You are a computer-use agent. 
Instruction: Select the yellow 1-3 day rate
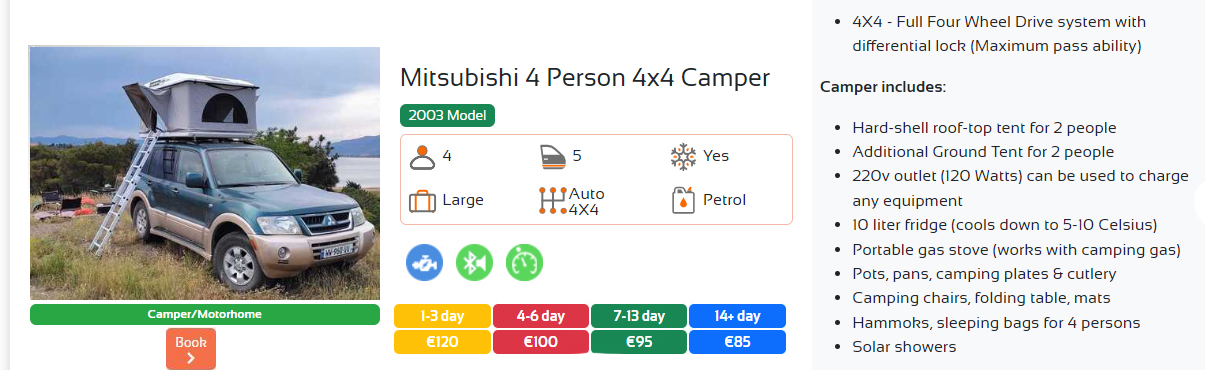tap(442, 316)
